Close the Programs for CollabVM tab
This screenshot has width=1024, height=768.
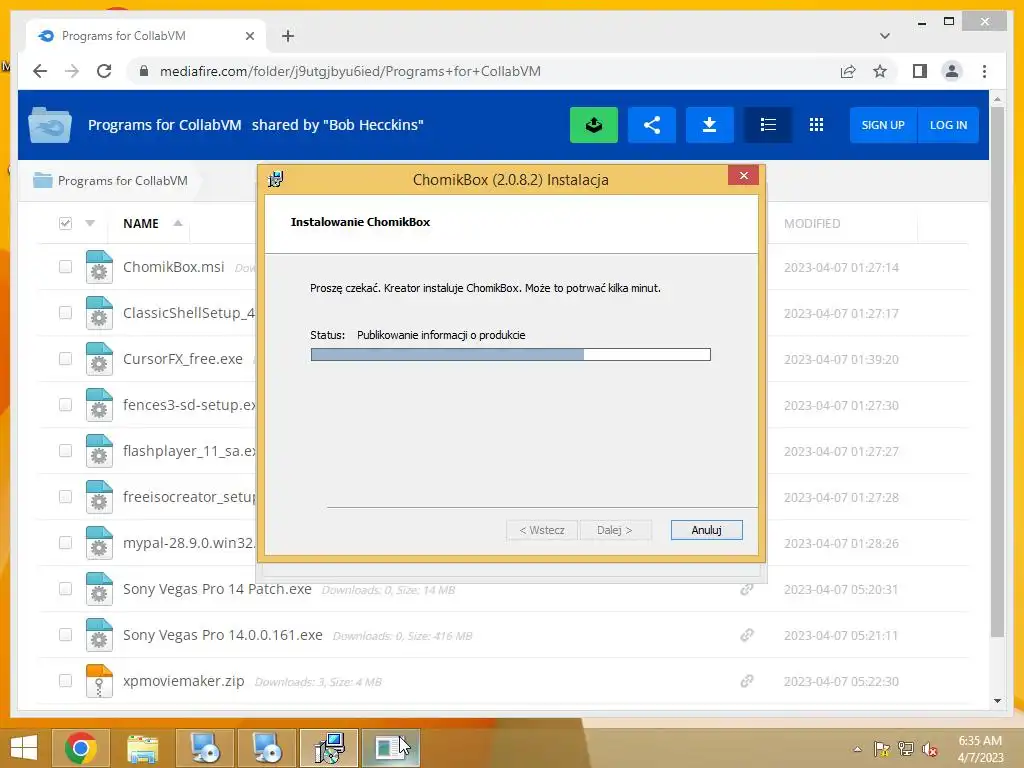click(249, 36)
